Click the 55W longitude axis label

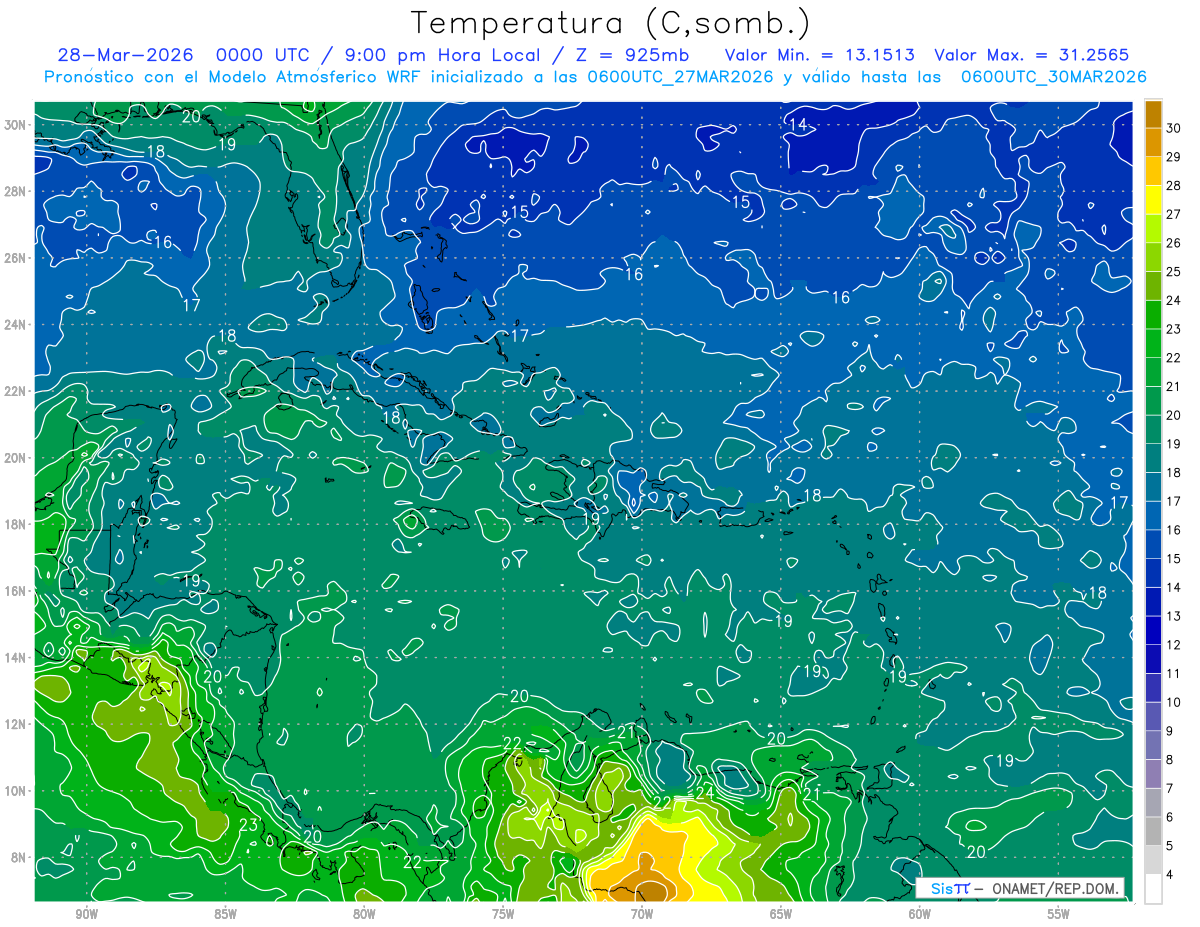point(1059,914)
